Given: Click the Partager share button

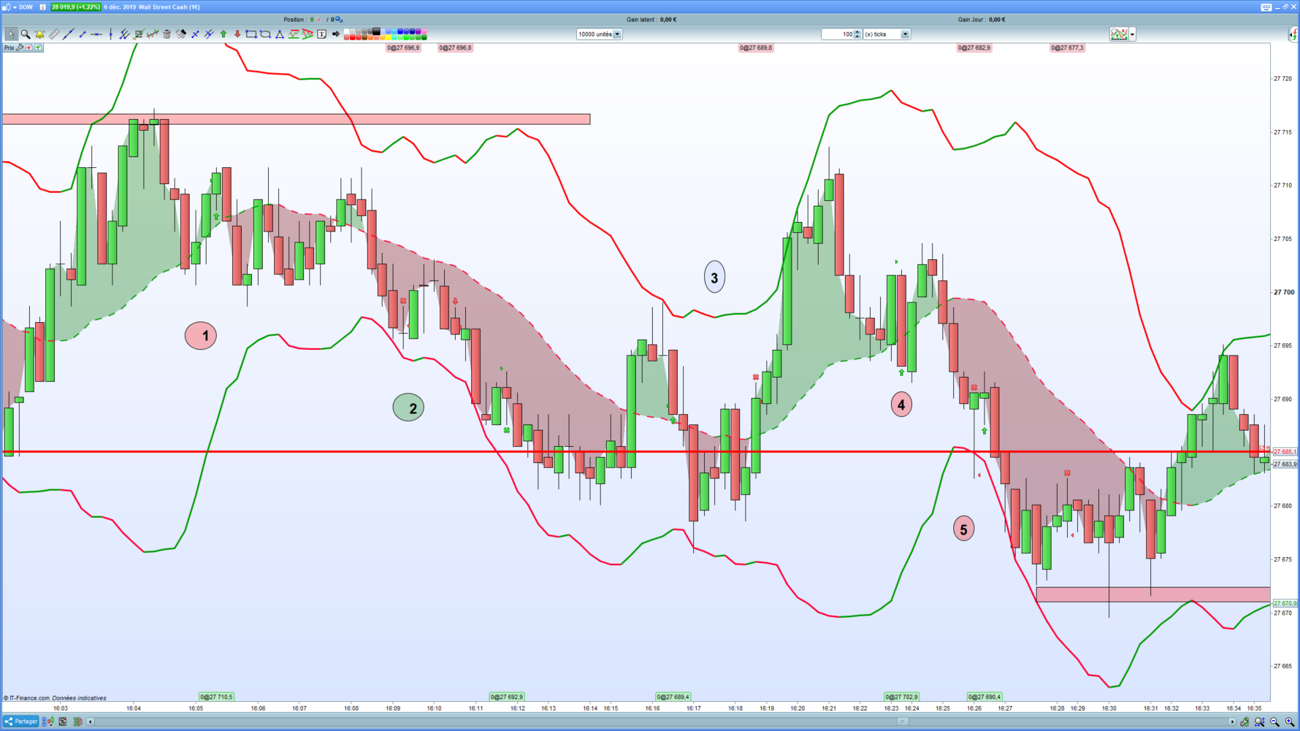Looking at the screenshot, I should (20, 722).
